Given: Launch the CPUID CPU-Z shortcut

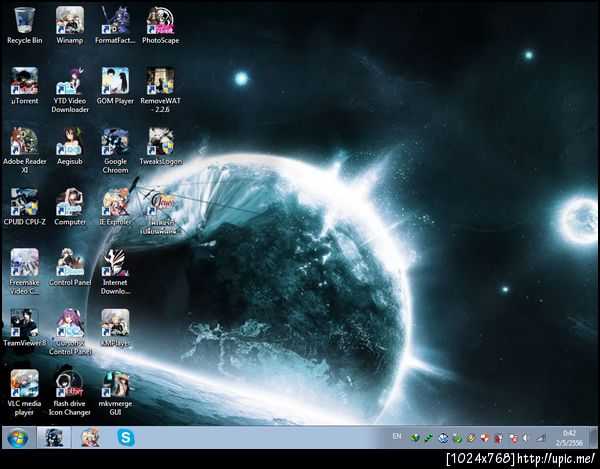Looking at the screenshot, I should (24, 207).
